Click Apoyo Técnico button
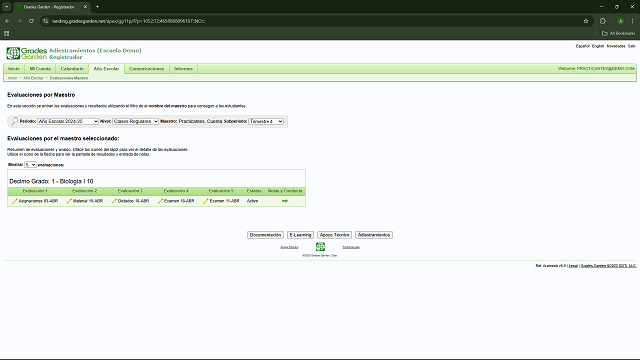This screenshot has width=640, height=360. coord(334,235)
